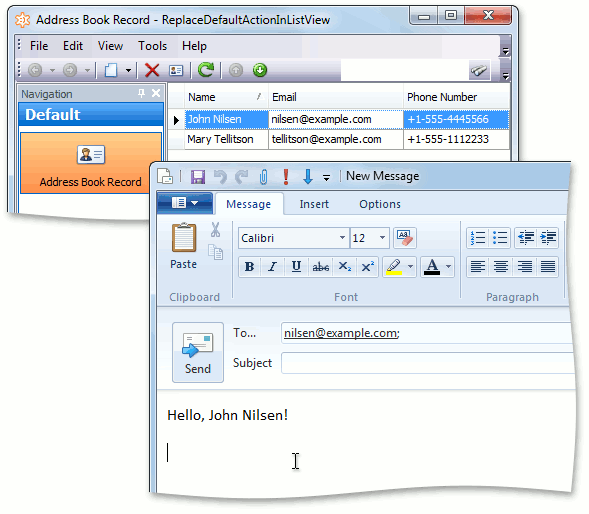The height and width of the screenshot is (514, 589).
Task: Toggle Bold formatting
Action: click(249, 267)
